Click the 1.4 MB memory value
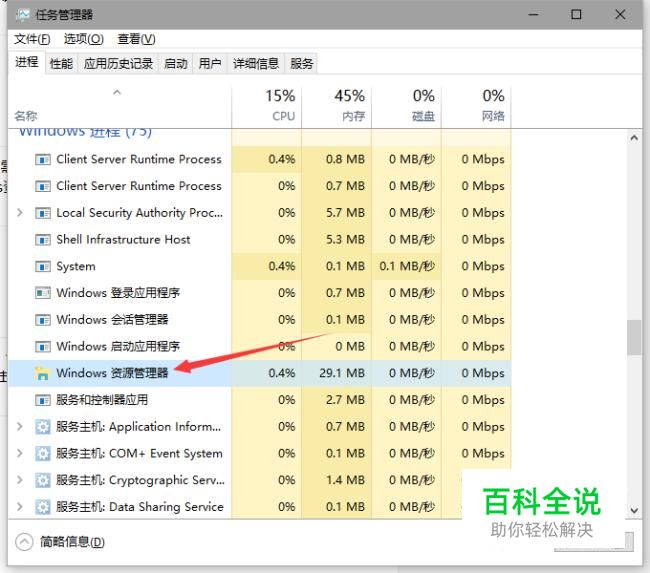The image size is (650, 573). click(345, 480)
